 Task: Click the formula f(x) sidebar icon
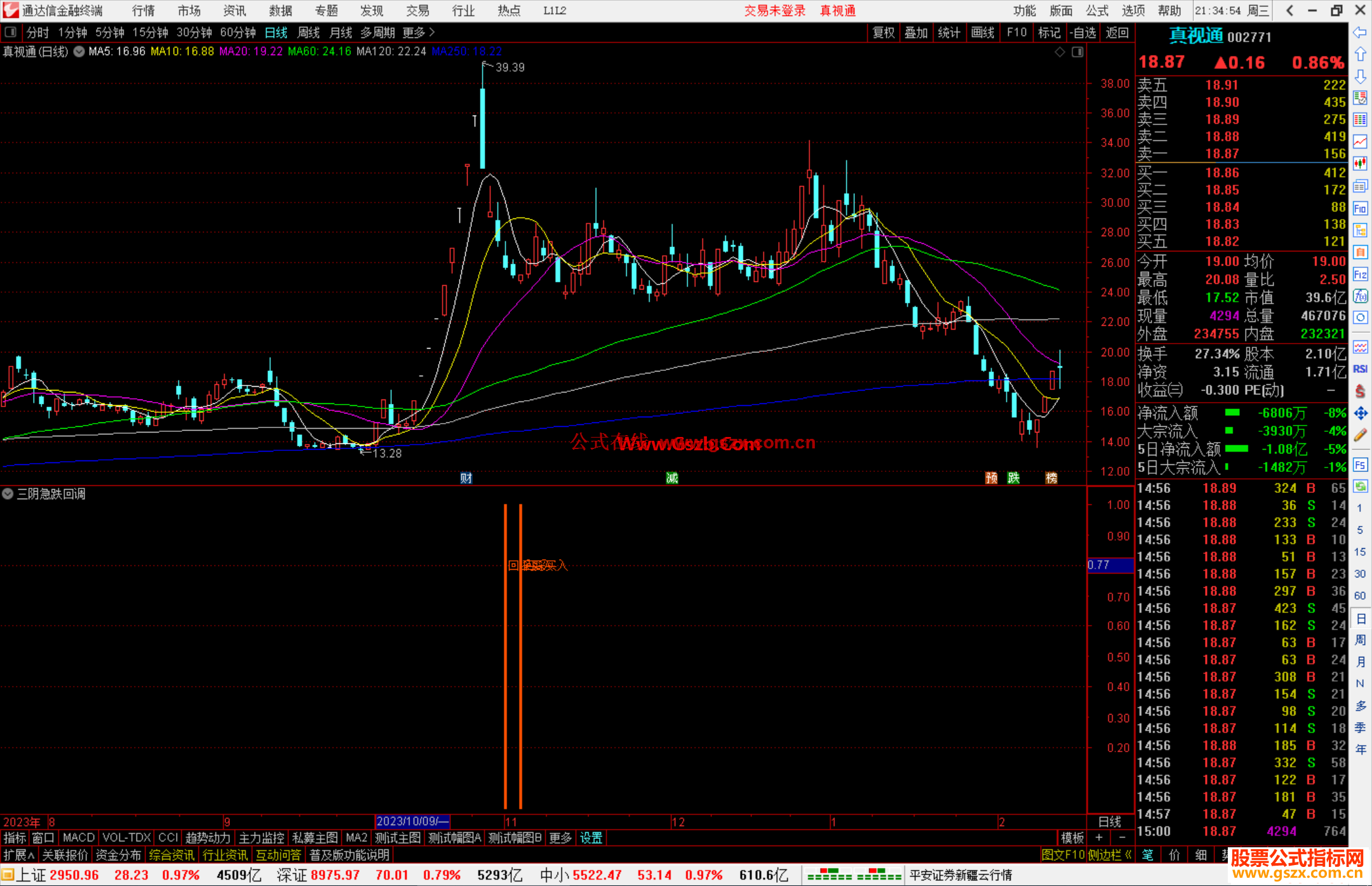tap(1360, 297)
